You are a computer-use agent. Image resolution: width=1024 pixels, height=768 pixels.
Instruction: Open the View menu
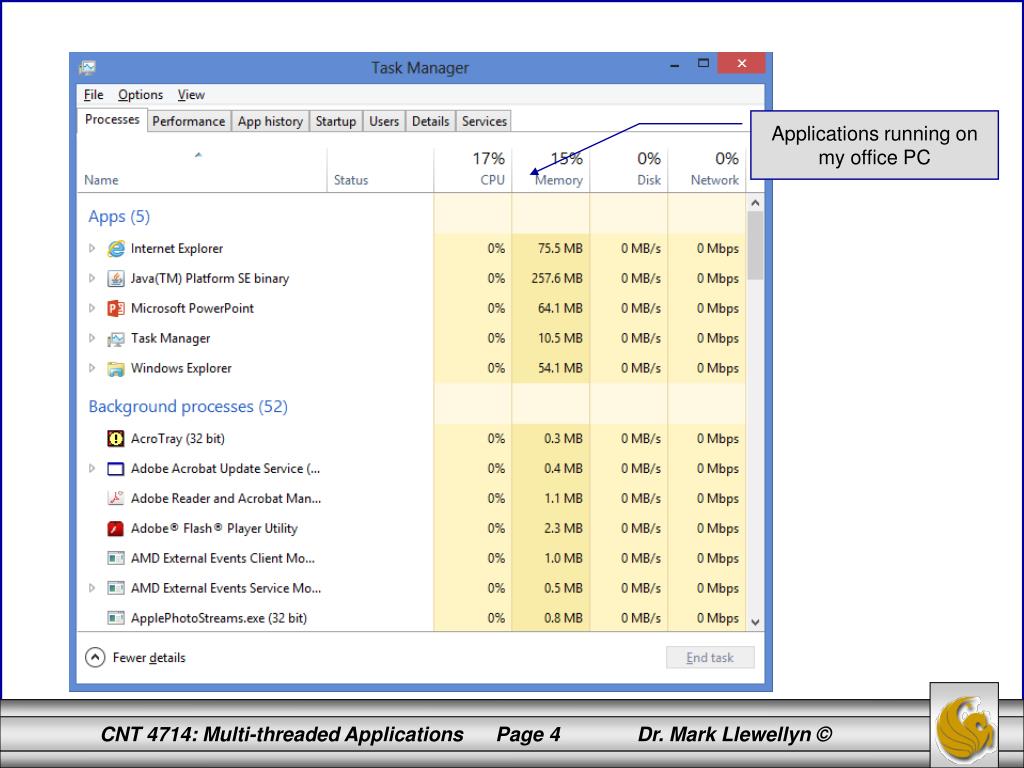191,95
